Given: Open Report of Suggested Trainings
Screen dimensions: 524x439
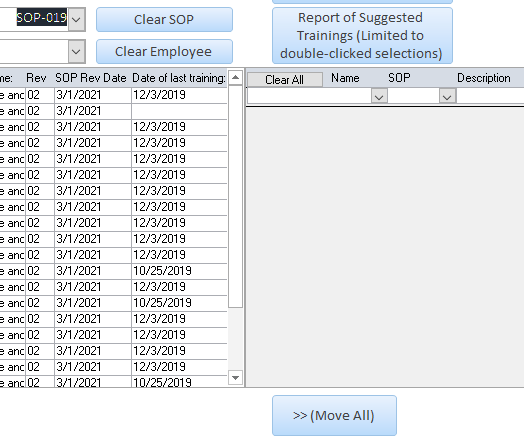Looking at the screenshot, I should tap(362, 35).
